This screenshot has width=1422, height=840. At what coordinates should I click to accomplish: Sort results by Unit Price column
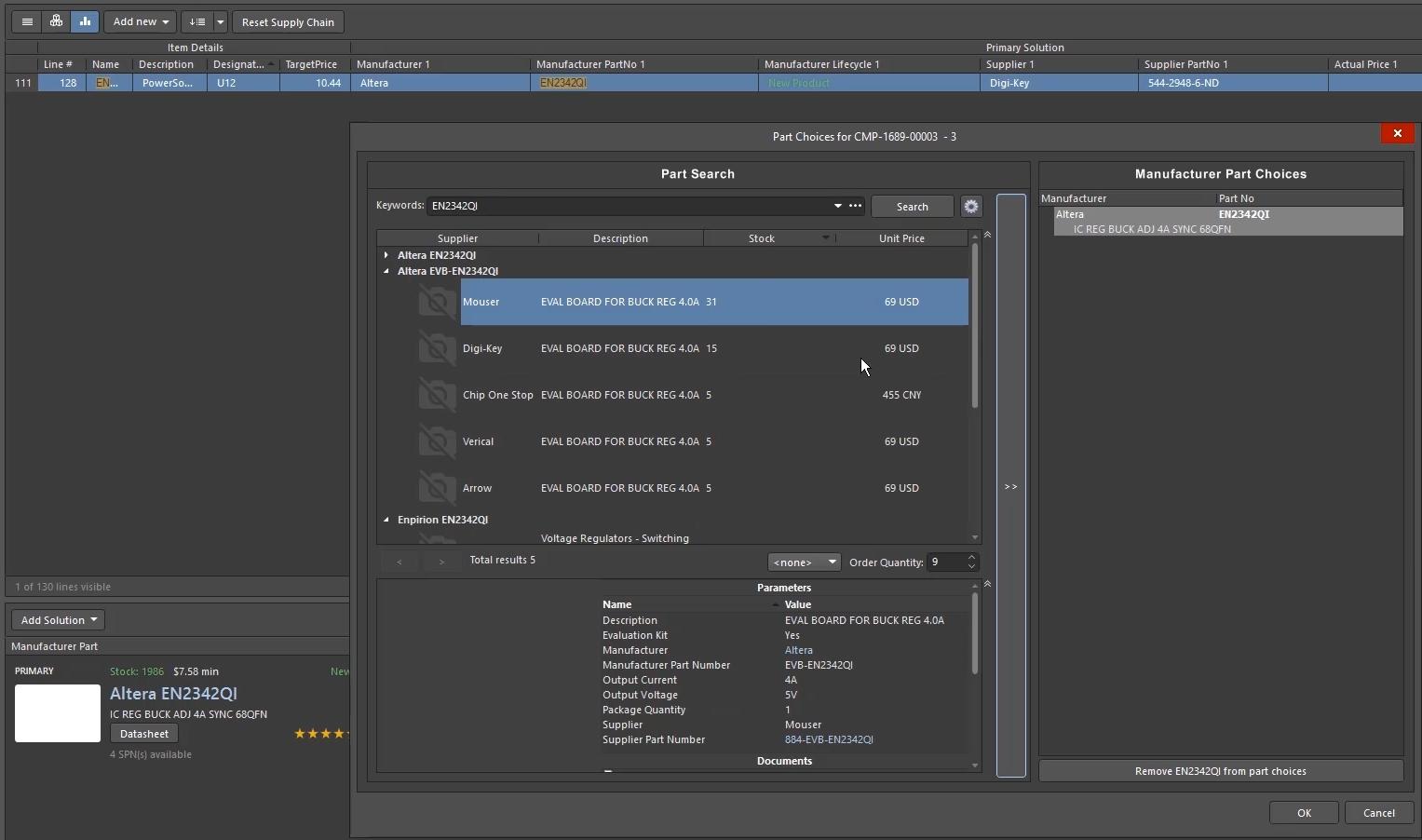pos(901,238)
